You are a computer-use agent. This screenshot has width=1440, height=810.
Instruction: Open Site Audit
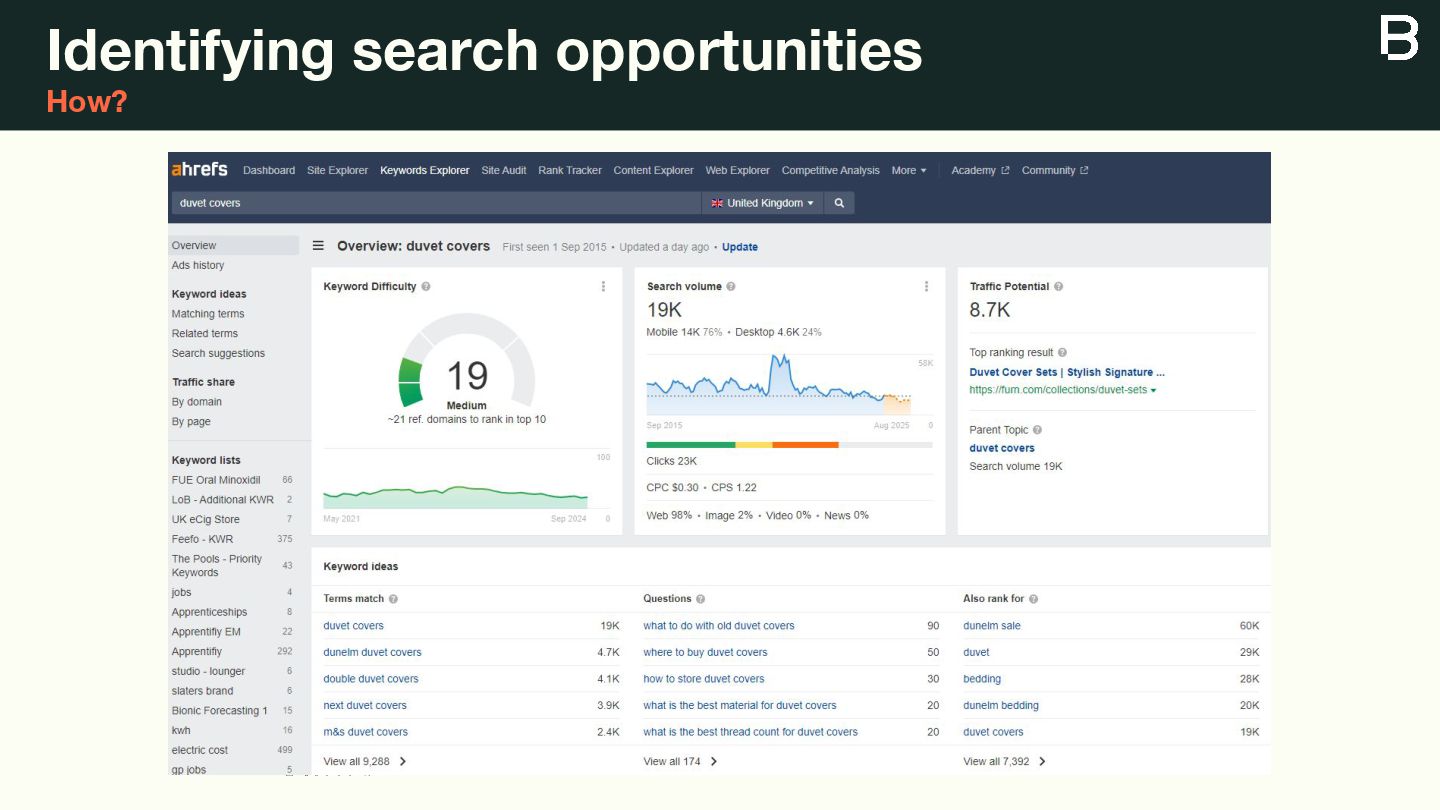pyautogui.click(x=504, y=171)
